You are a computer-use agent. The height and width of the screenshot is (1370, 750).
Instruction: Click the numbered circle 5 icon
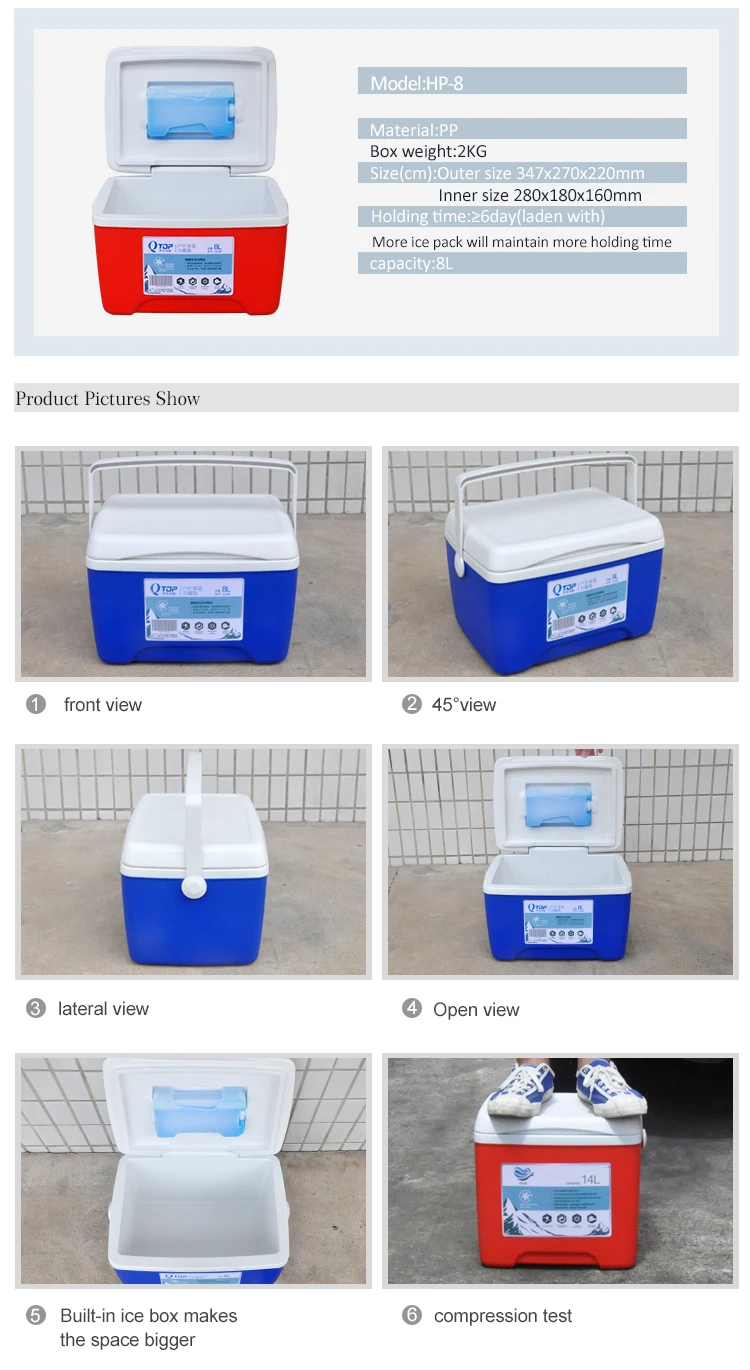pyautogui.click(x=36, y=1315)
